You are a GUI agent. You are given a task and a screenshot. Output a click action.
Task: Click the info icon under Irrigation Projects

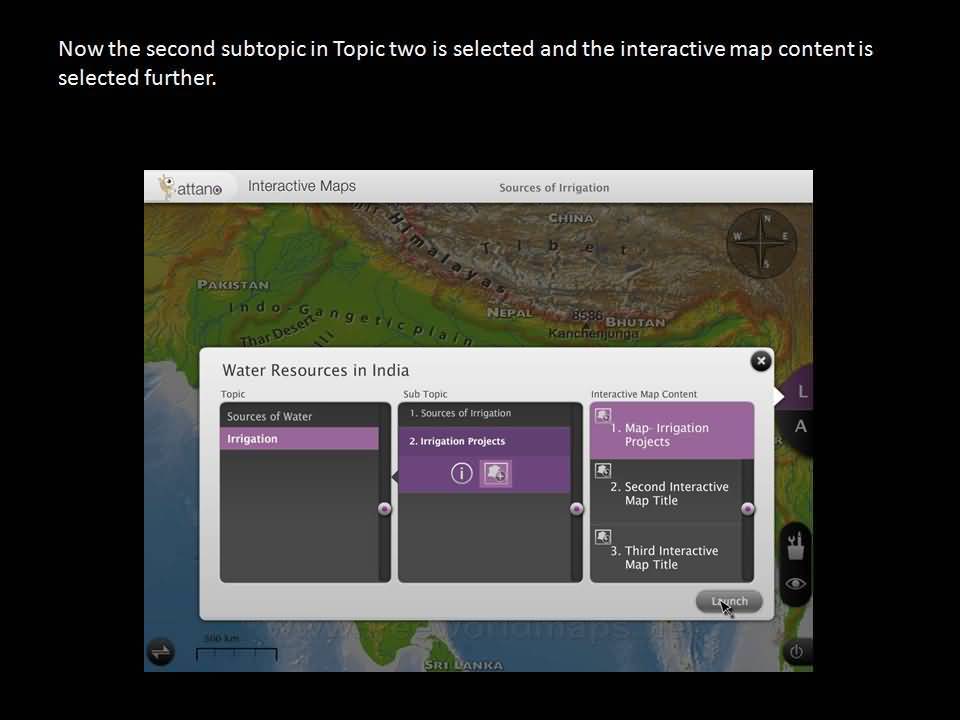coord(461,474)
